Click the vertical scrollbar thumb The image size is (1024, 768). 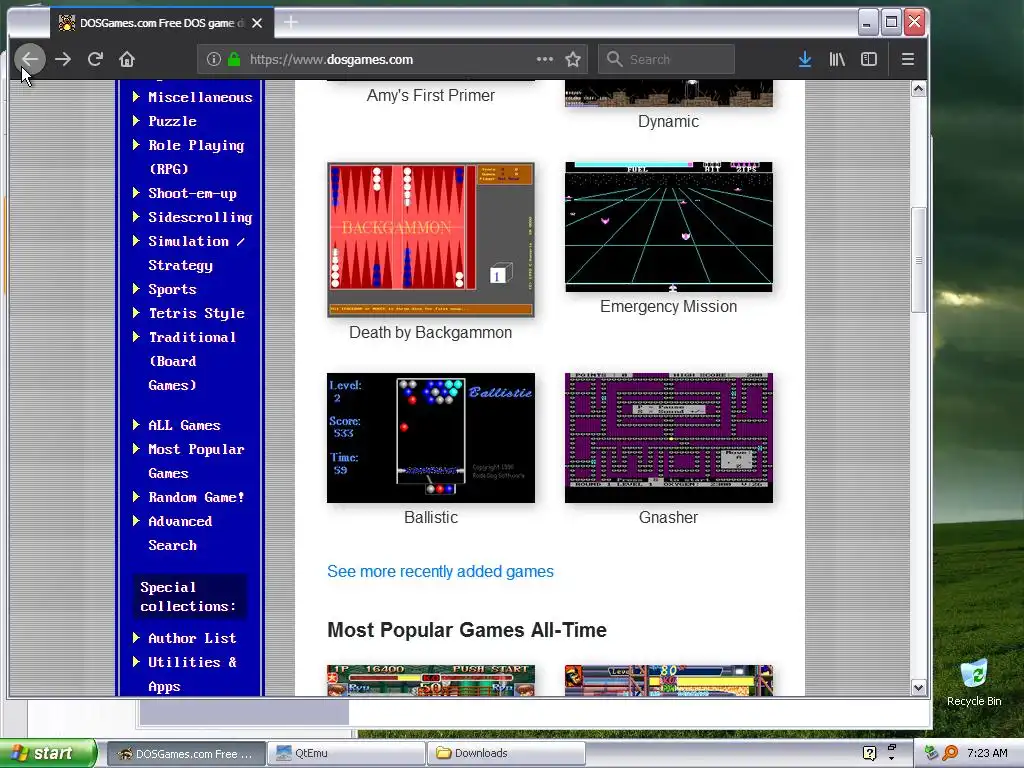pos(918,260)
